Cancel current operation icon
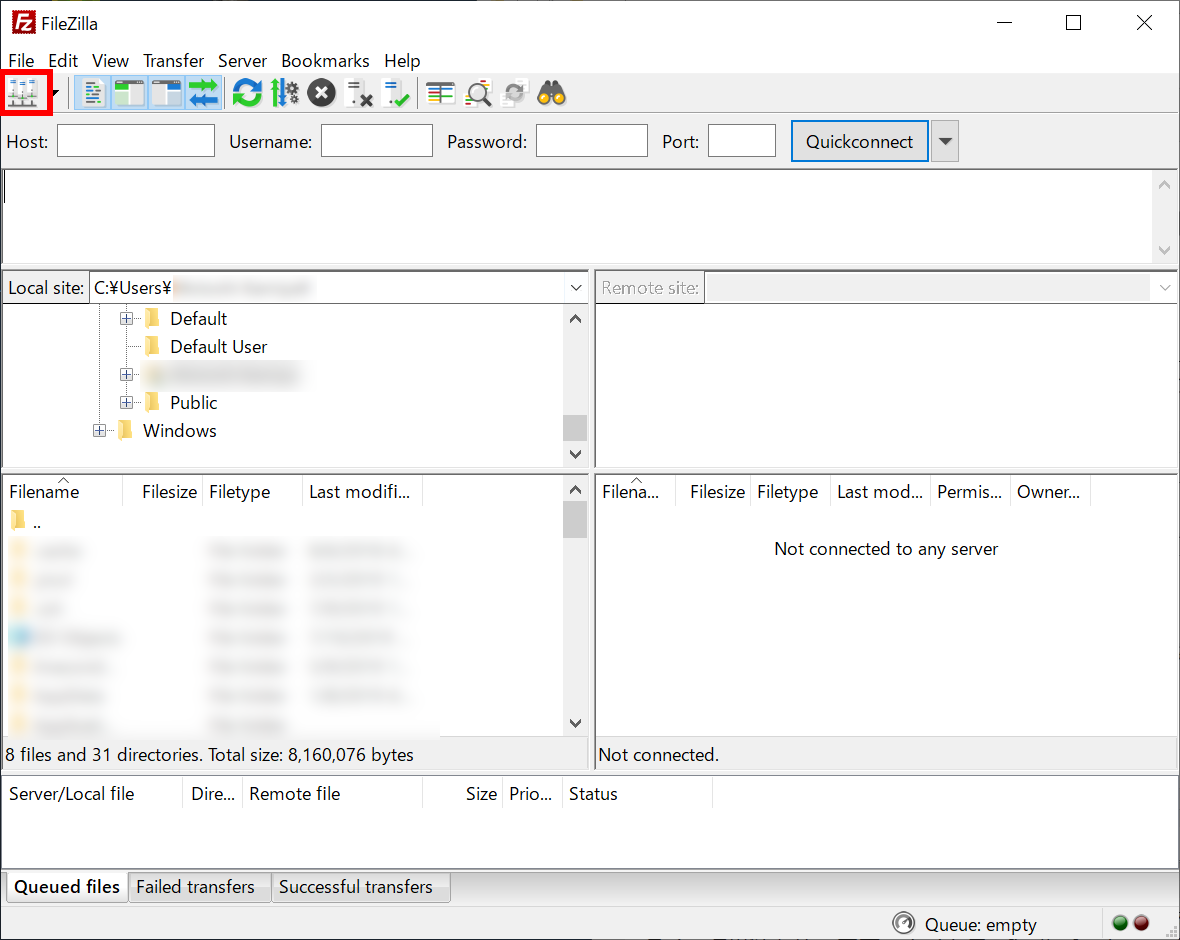The width and height of the screenshot is (1180, 940). [x=321, y=93]
